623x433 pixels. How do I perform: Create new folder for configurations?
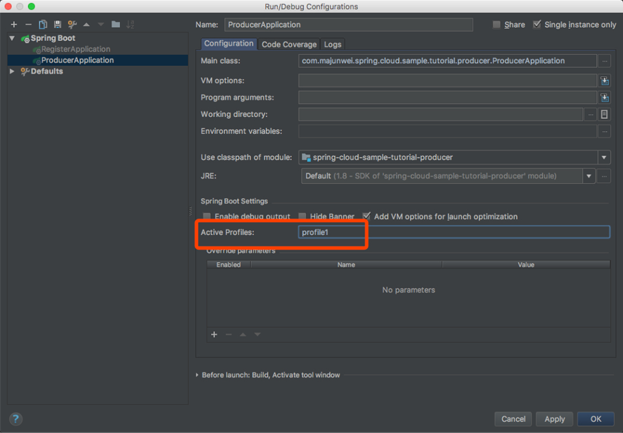point(116,25)
